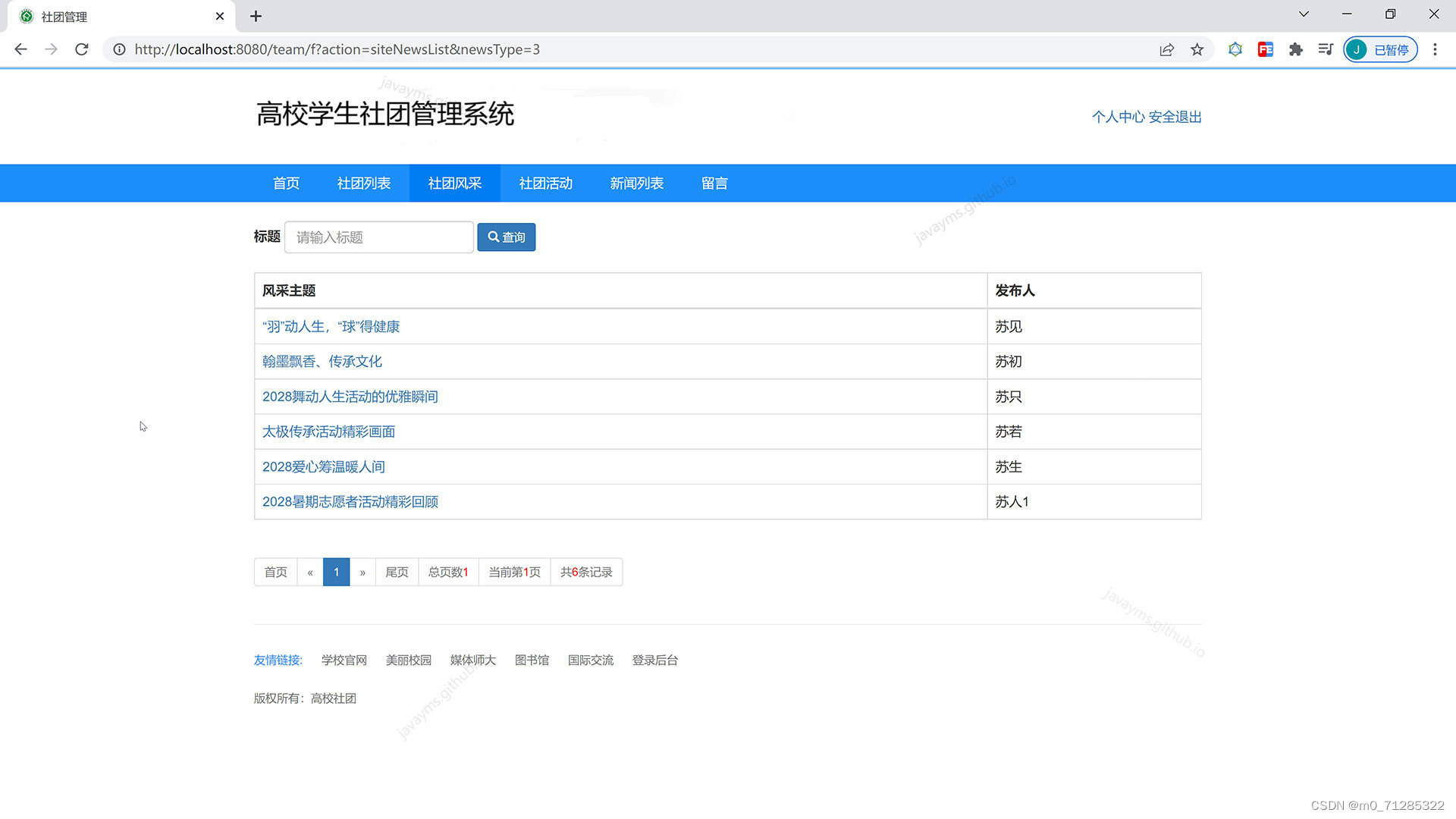Screen dimensions: 1456x819
Task: Open the extensions puzzle icon
Action: coord(1295,49)
